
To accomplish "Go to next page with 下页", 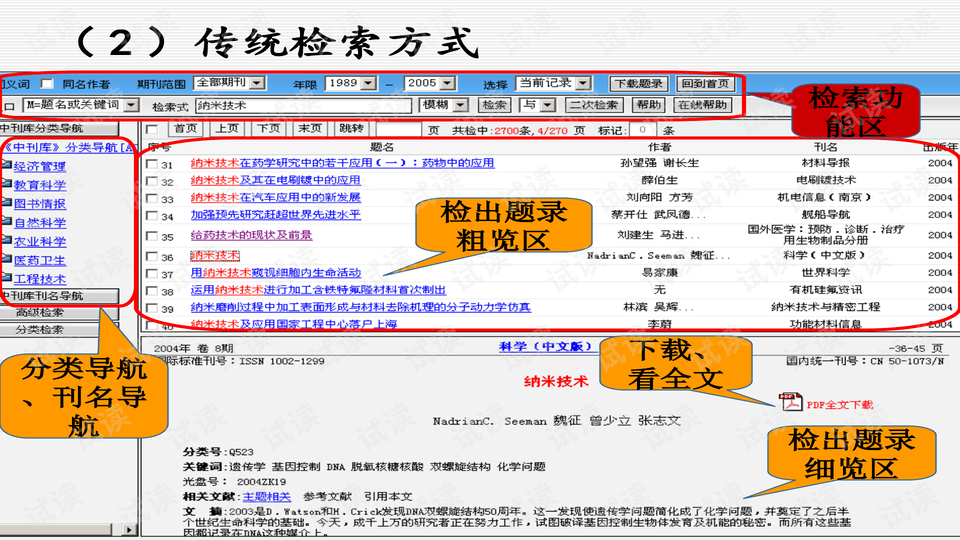I will coord(267,129).
